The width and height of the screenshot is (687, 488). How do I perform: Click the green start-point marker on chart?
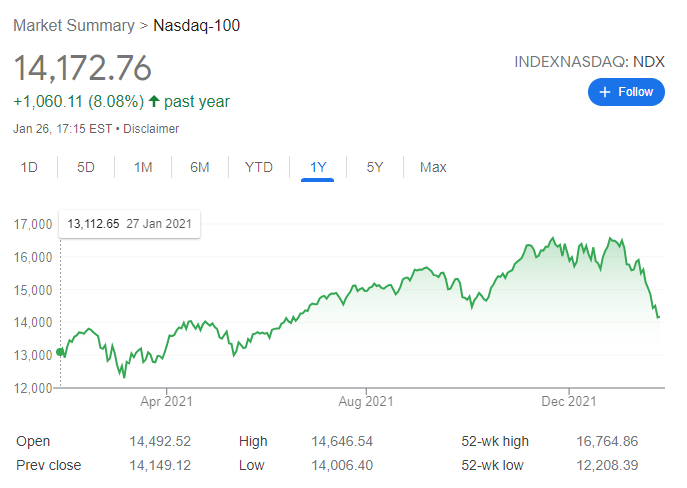[60, 352]
